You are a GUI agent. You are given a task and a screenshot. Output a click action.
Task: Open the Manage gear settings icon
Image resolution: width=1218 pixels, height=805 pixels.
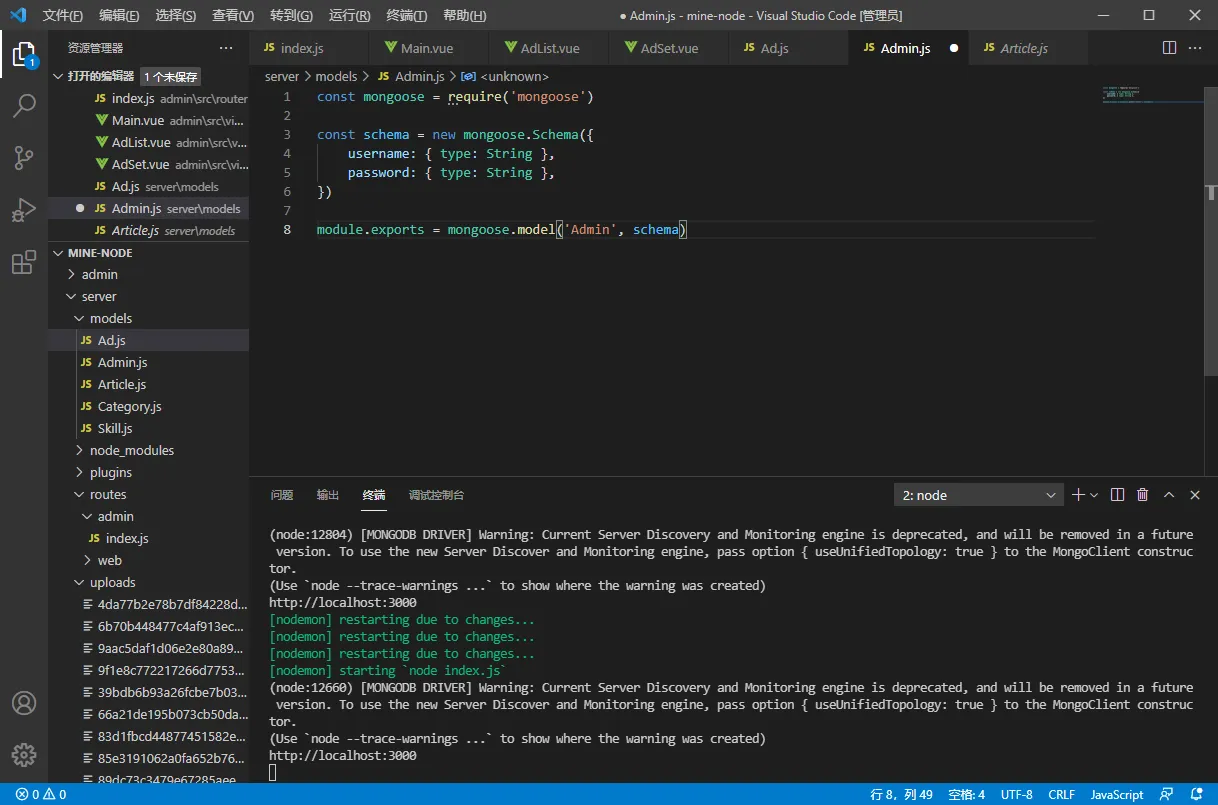tap(24, 755)
